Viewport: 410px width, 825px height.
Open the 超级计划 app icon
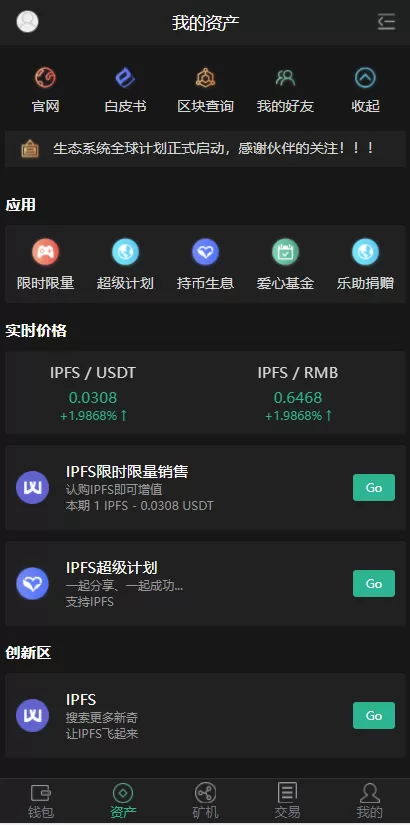tap(125, 252)
